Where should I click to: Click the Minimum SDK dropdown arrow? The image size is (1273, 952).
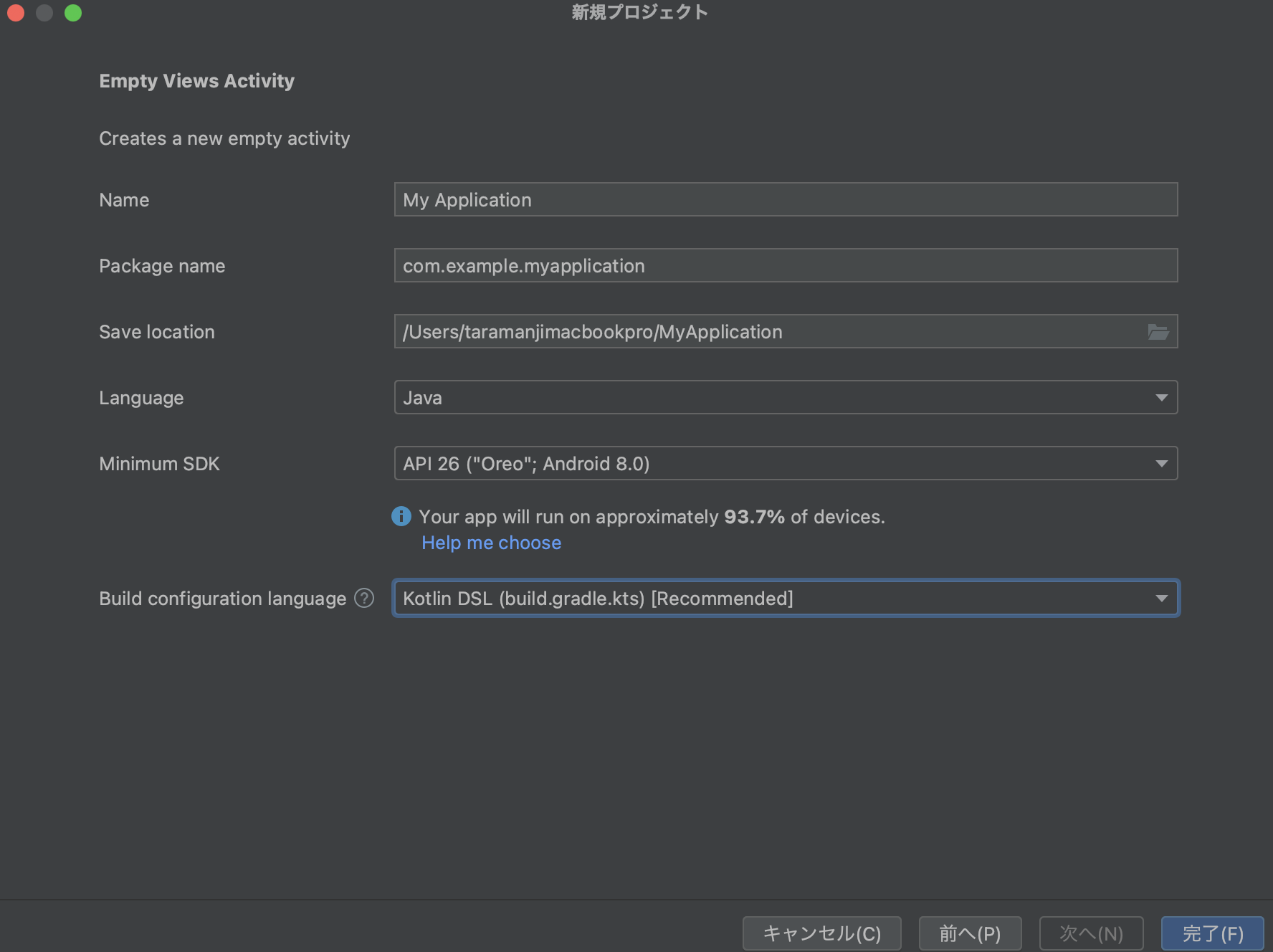[1162, 462]
